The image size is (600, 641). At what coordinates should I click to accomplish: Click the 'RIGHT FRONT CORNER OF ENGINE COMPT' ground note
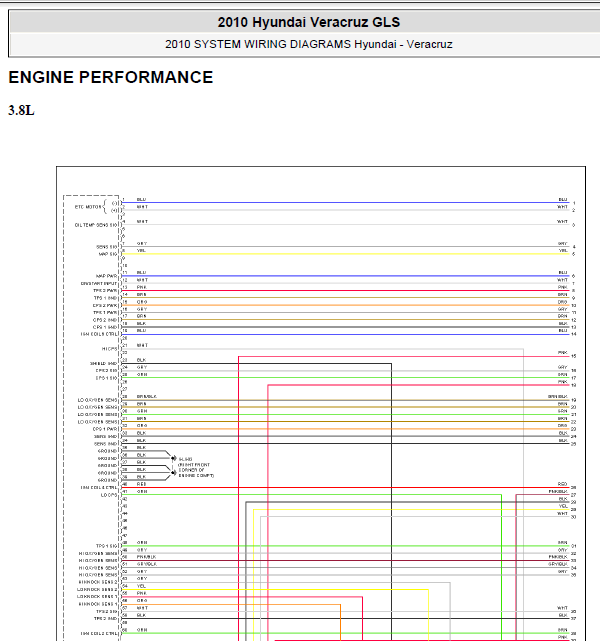(x=196, y=470)
